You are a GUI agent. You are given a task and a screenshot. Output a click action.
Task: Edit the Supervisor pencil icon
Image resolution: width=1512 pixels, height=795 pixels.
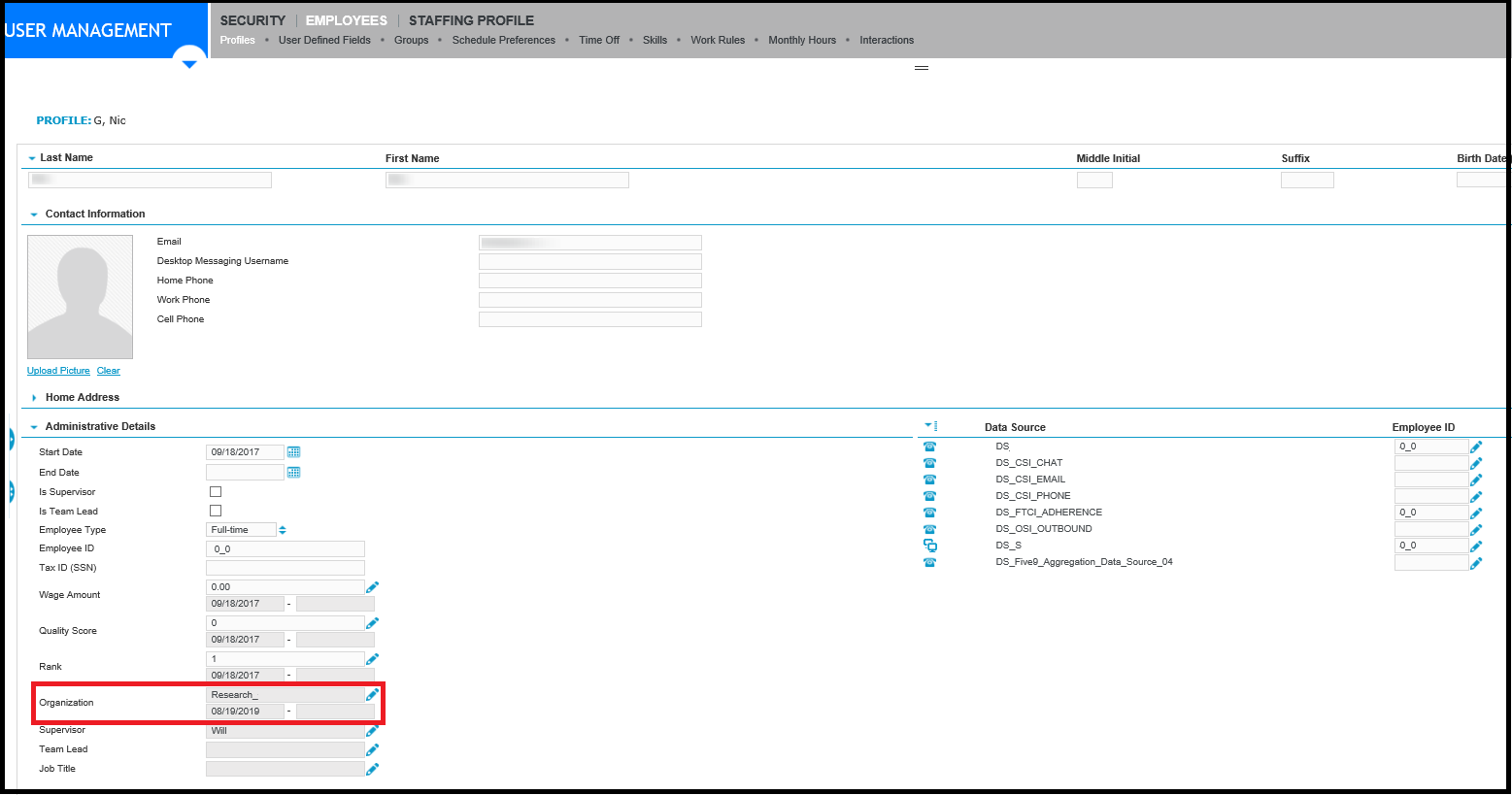click(x=372, y=731)
